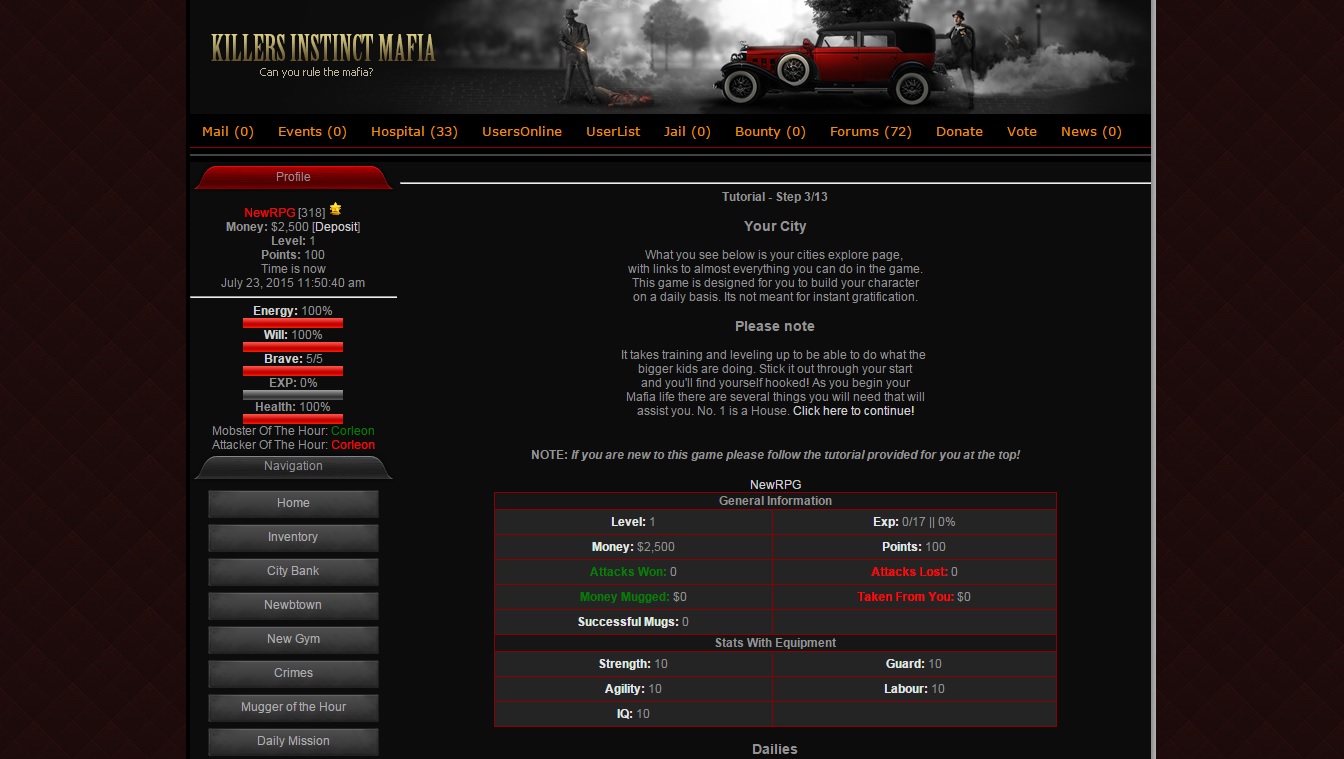Open Attacker Of The Hour Corleon profile

tap(353, 445)
